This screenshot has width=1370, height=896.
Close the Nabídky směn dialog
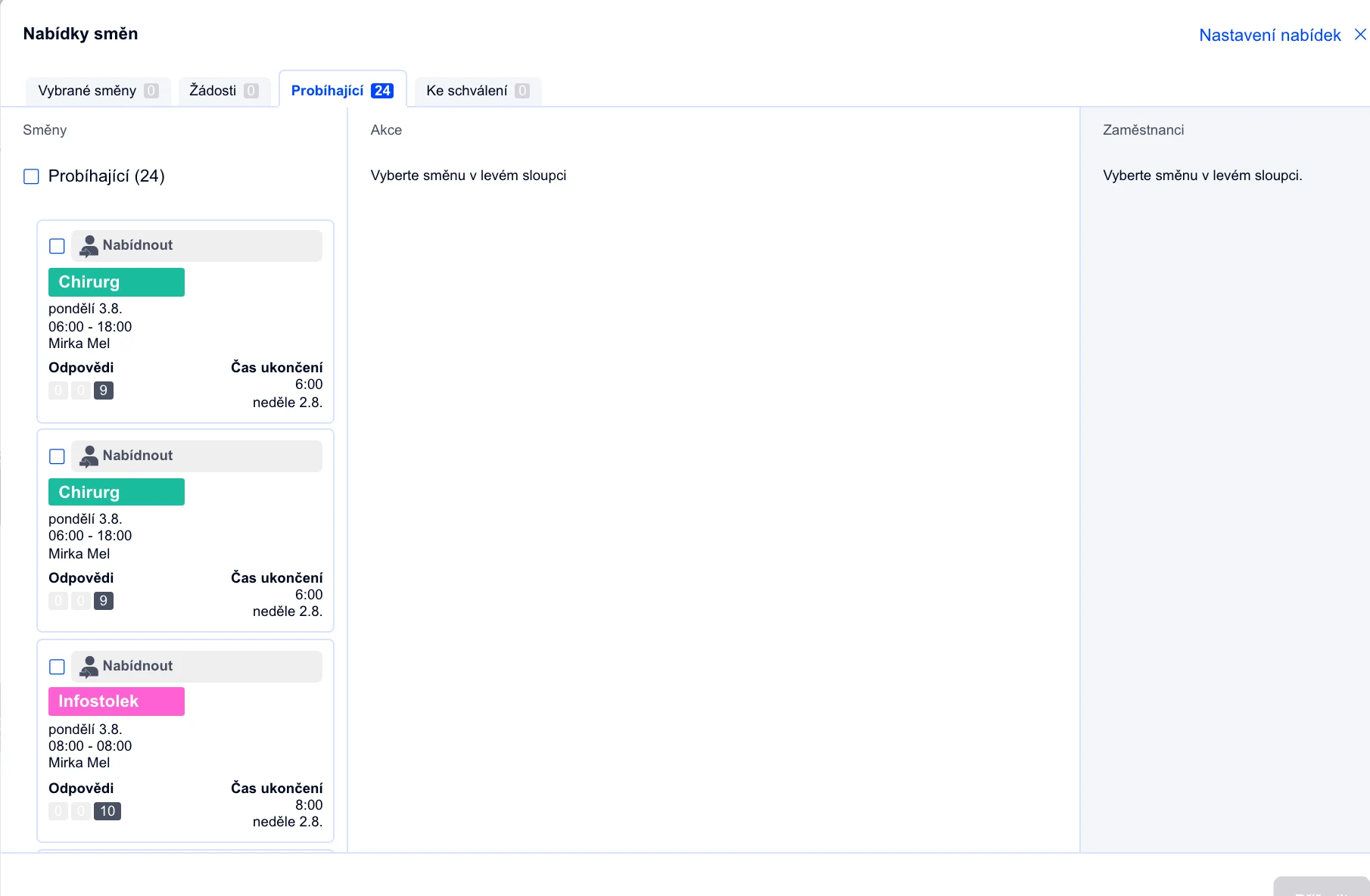click(1360, 35)
